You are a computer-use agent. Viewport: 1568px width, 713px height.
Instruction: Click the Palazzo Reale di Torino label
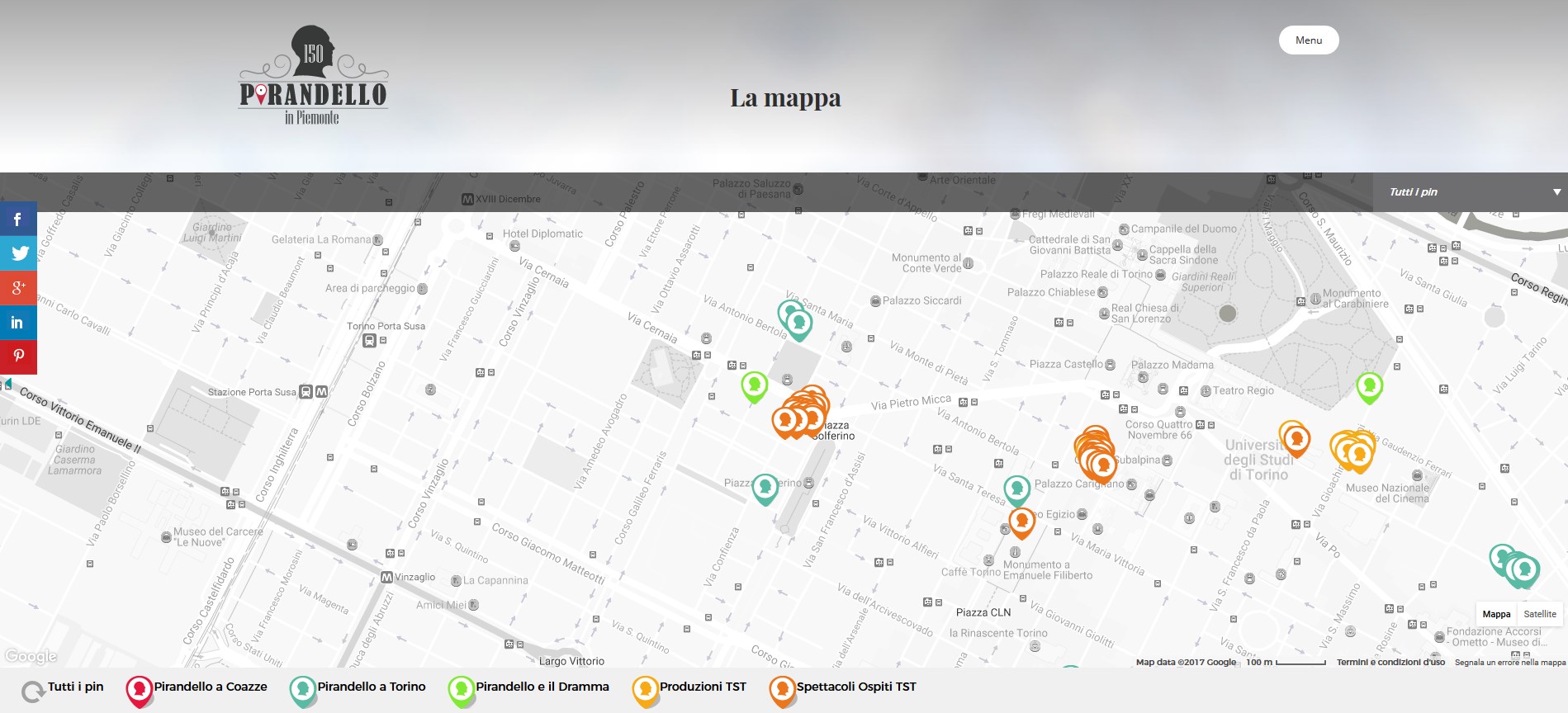(x=1097, y=274)
